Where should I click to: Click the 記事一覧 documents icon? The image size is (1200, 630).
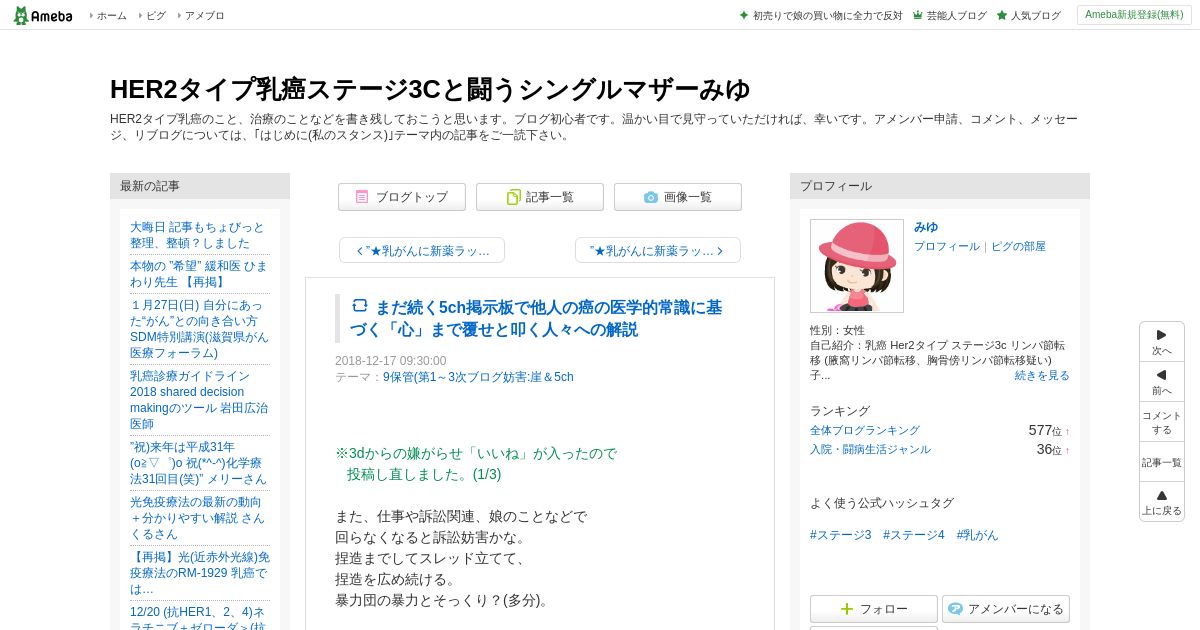tap(513, 197)
